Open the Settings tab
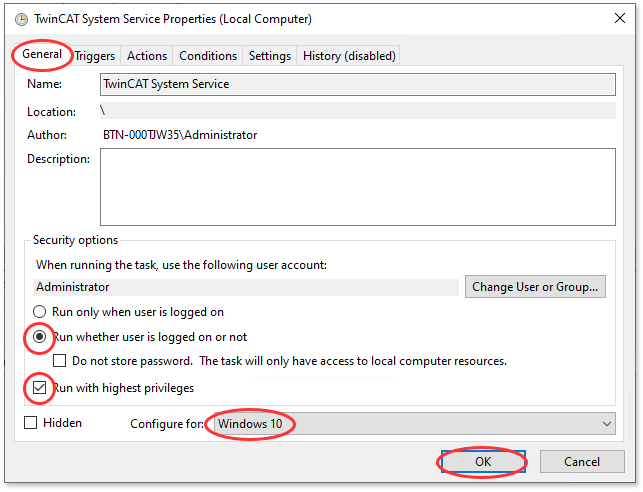 tap(270, 56)
